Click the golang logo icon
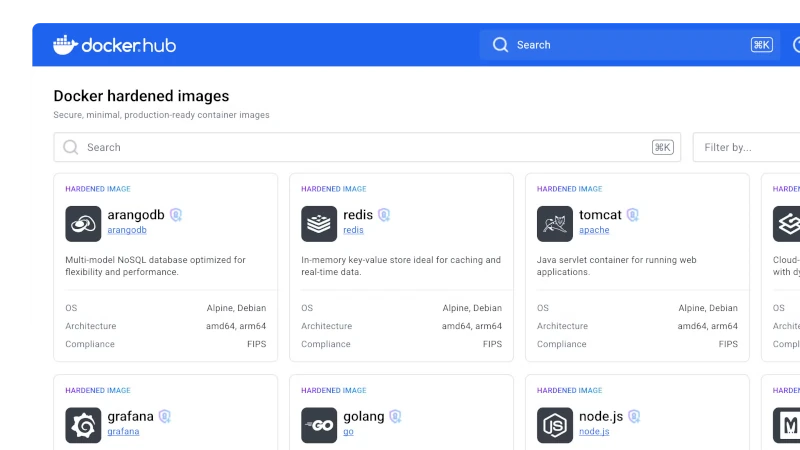 point(319,425)
